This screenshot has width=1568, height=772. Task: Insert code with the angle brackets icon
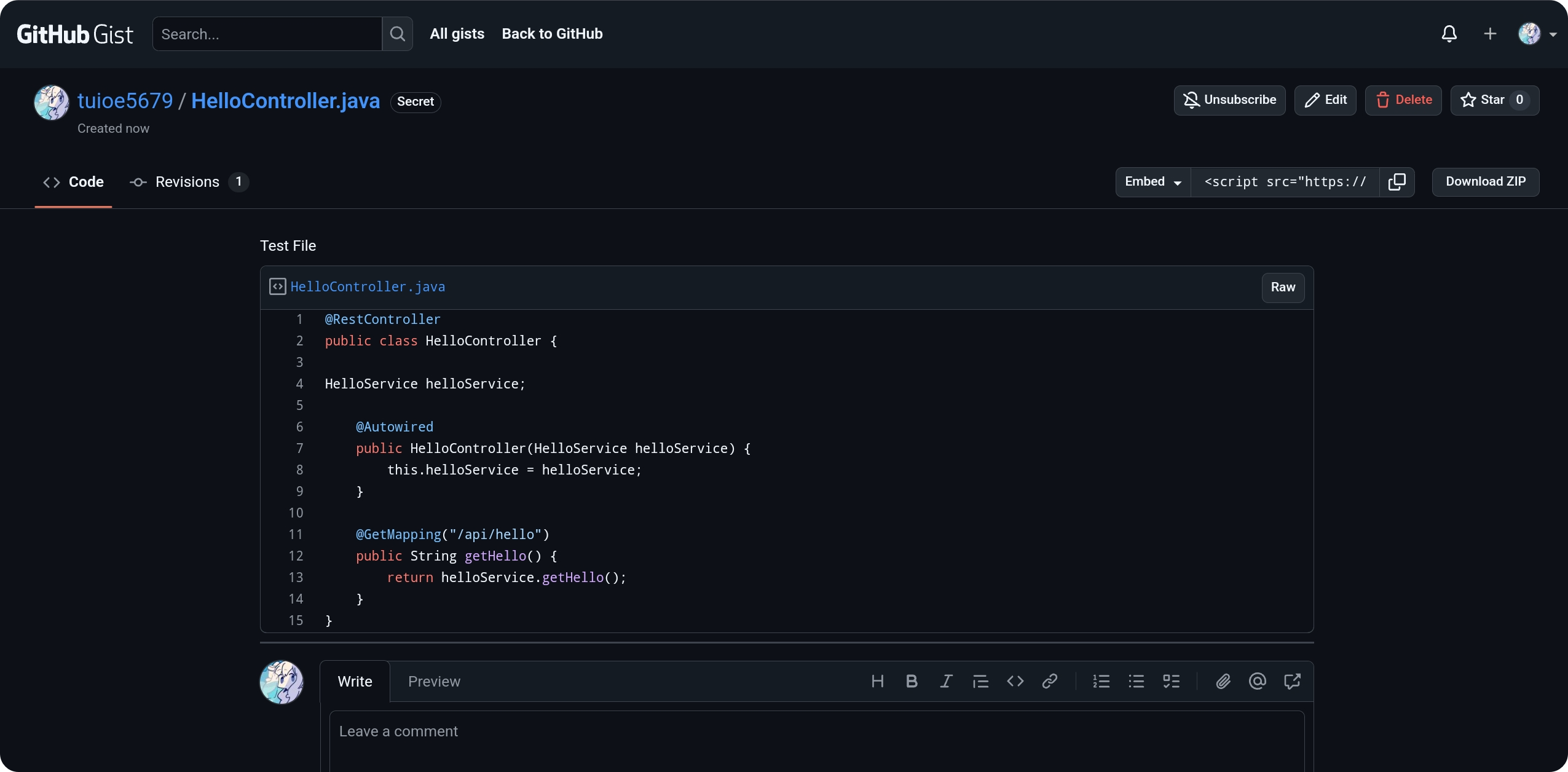1015,681
